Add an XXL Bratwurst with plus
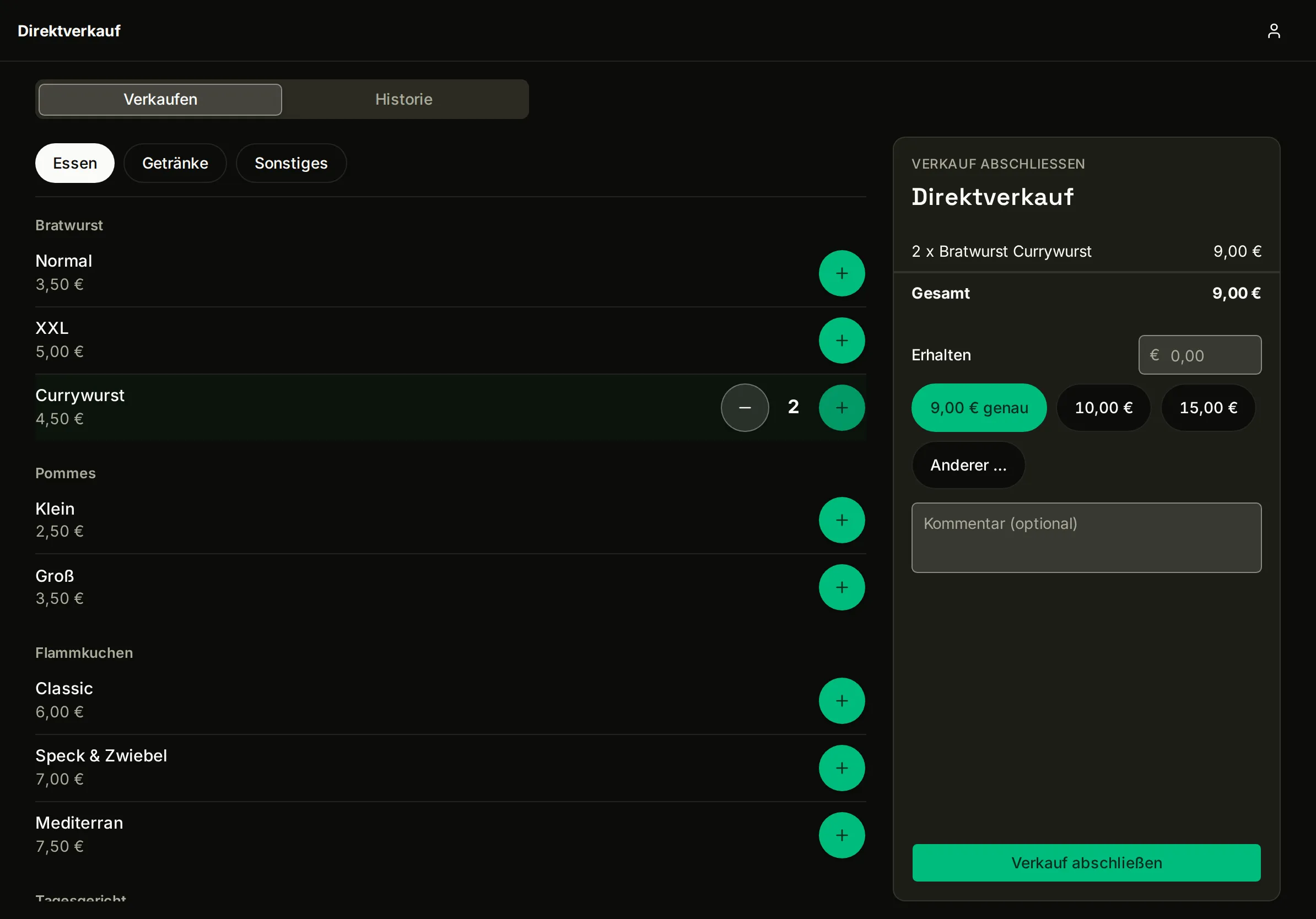The image size is (1316, 919). coord(842,340)
